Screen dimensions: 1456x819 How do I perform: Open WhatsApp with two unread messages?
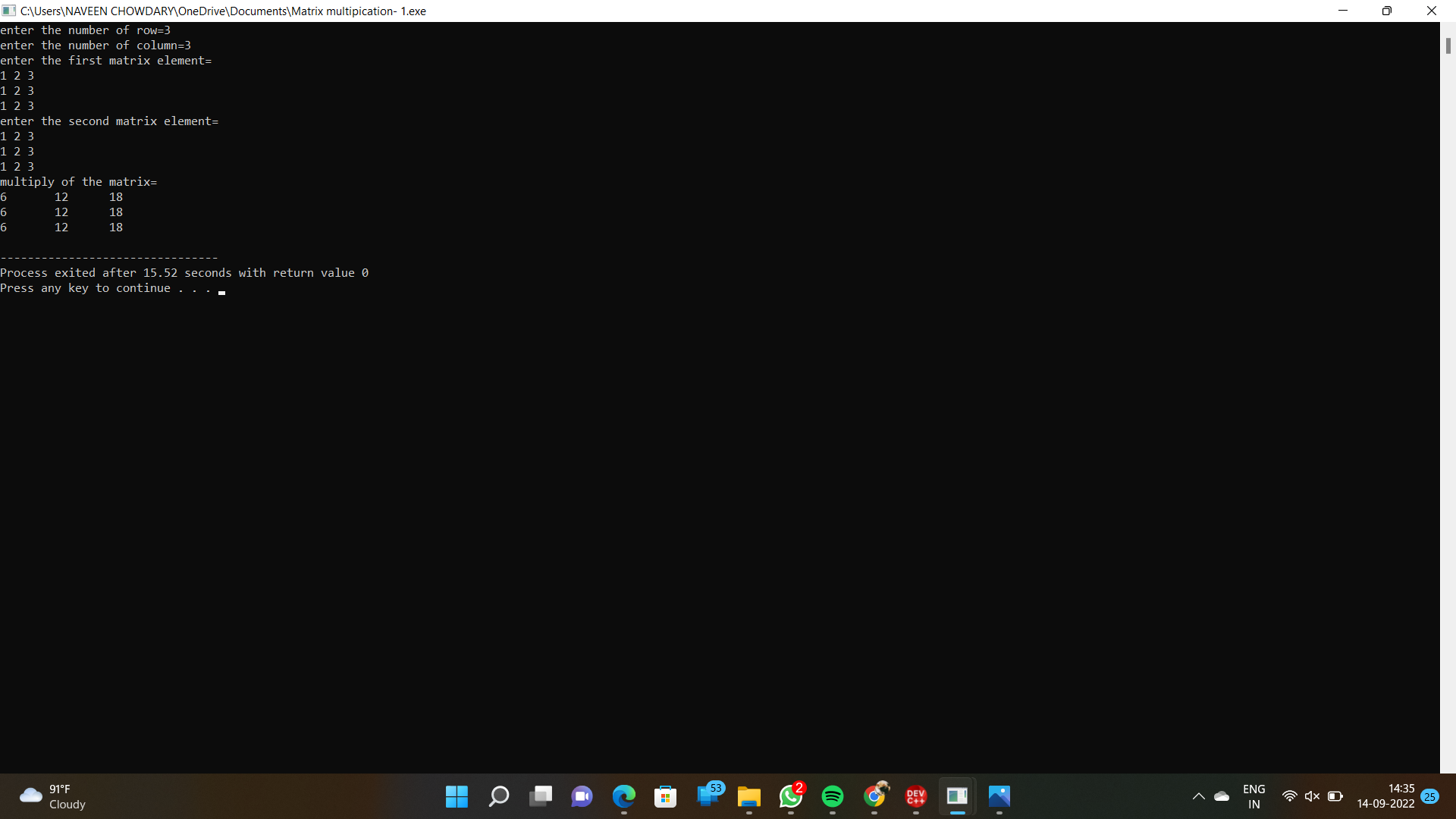pyautogui.click(x=790, y=797)
